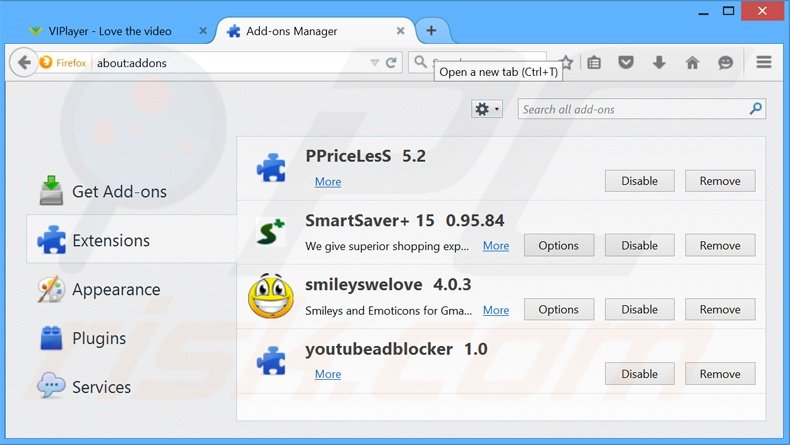
Task: Click the PPriceLesS extension puzzle icon
Action: tap(271, 168)
